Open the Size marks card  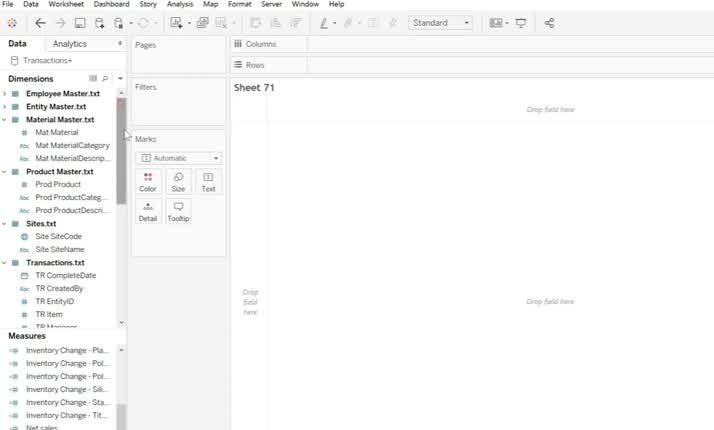(178, 181)
